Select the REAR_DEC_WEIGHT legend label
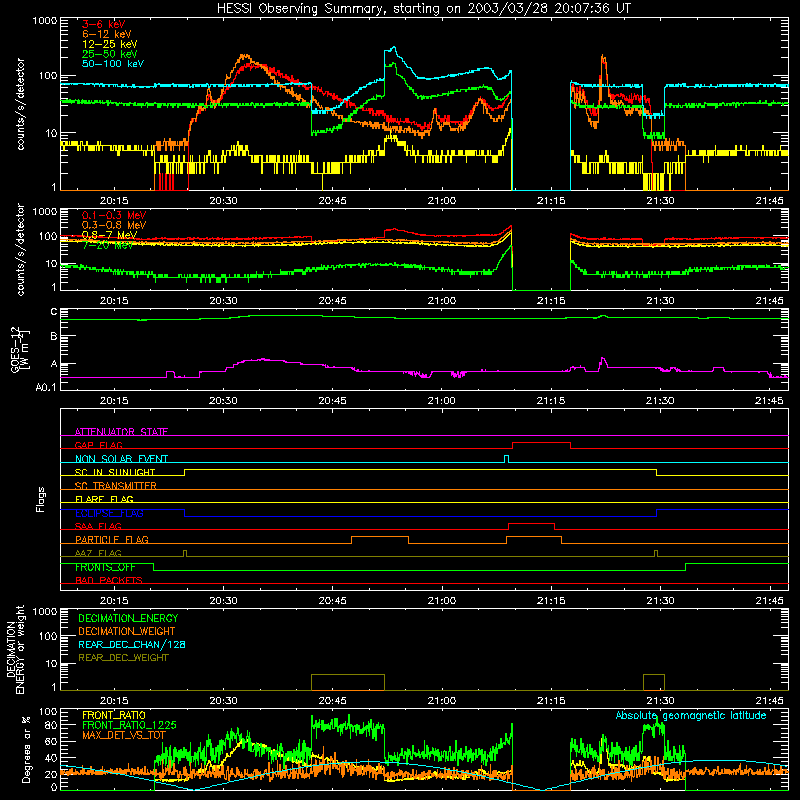 pyautogui.click(x=123, y=658)
